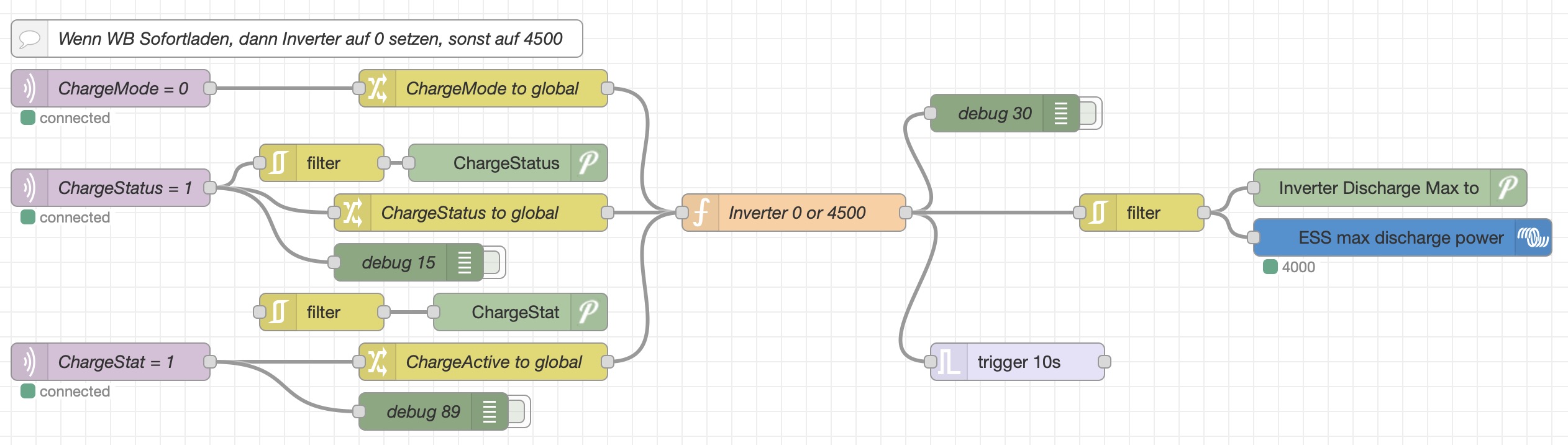Click the ChargeMode to global change icon

tap(377, 89)
